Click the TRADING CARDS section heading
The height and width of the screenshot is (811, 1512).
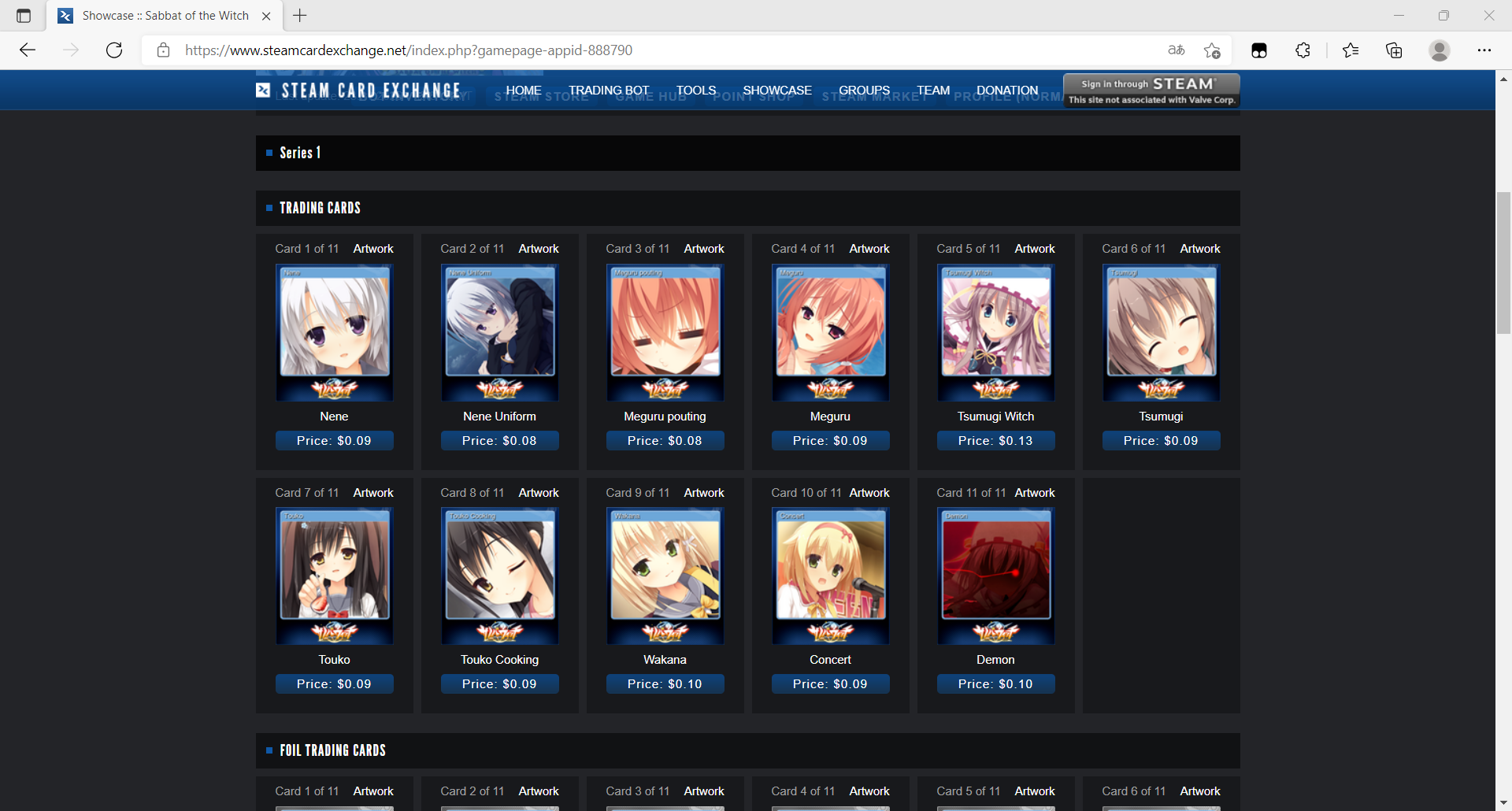(320, 208)
